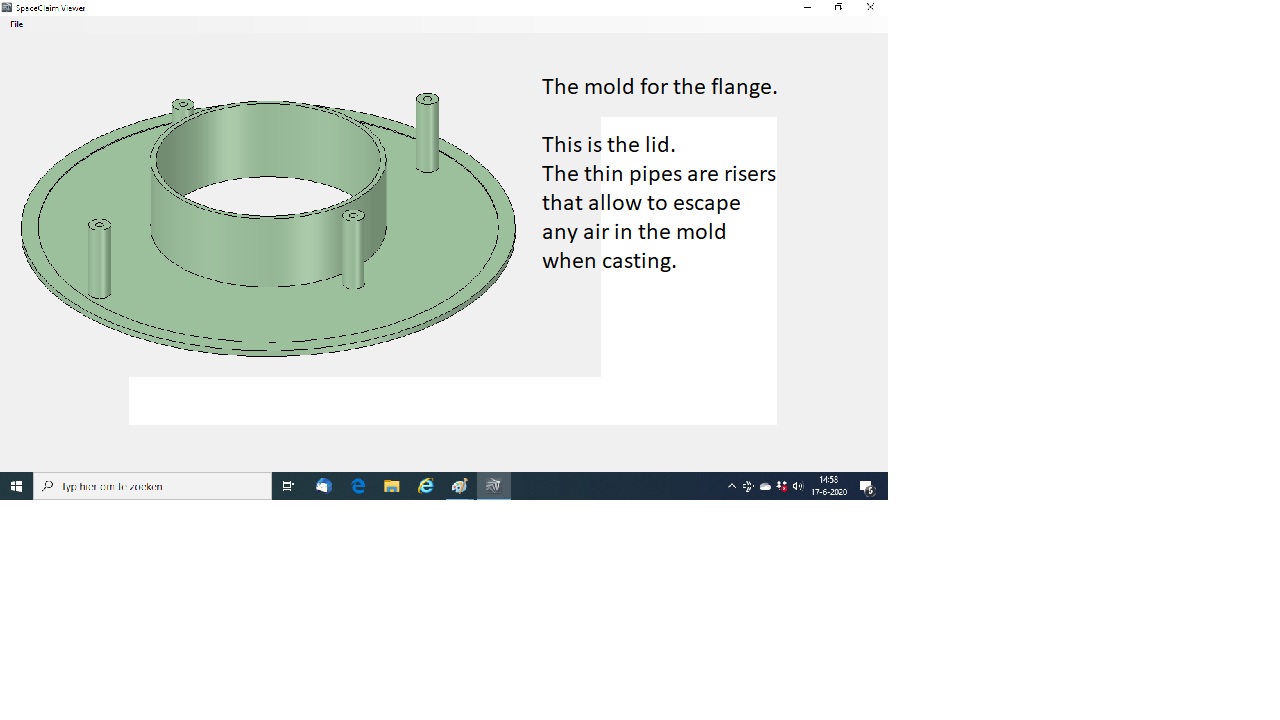Image resolution: width=1280 pixels, height=720 pixels.
Task: Click the taskbar search box
Action: point(152,486)
